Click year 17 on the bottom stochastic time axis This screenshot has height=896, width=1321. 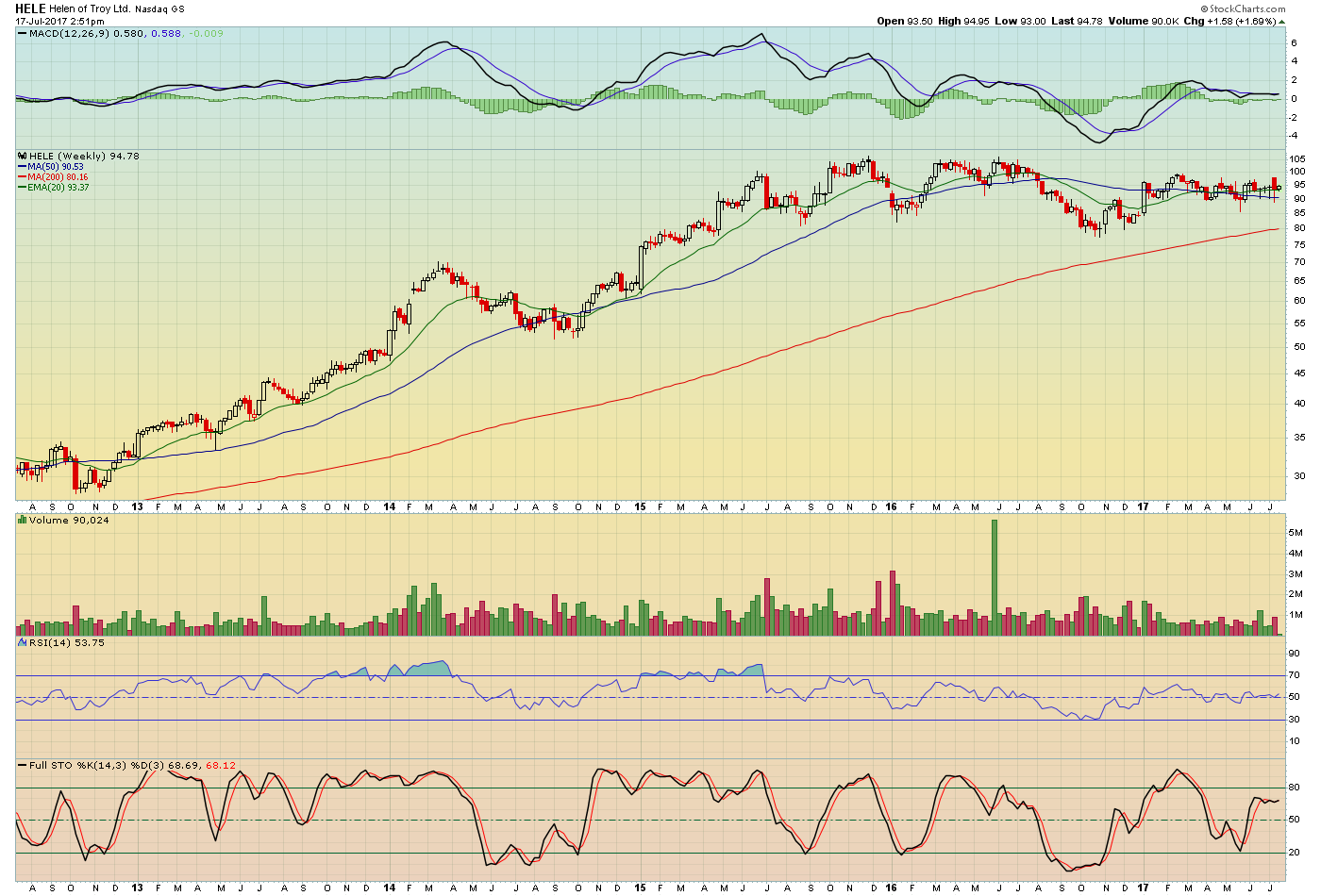tap(1142, 888)
